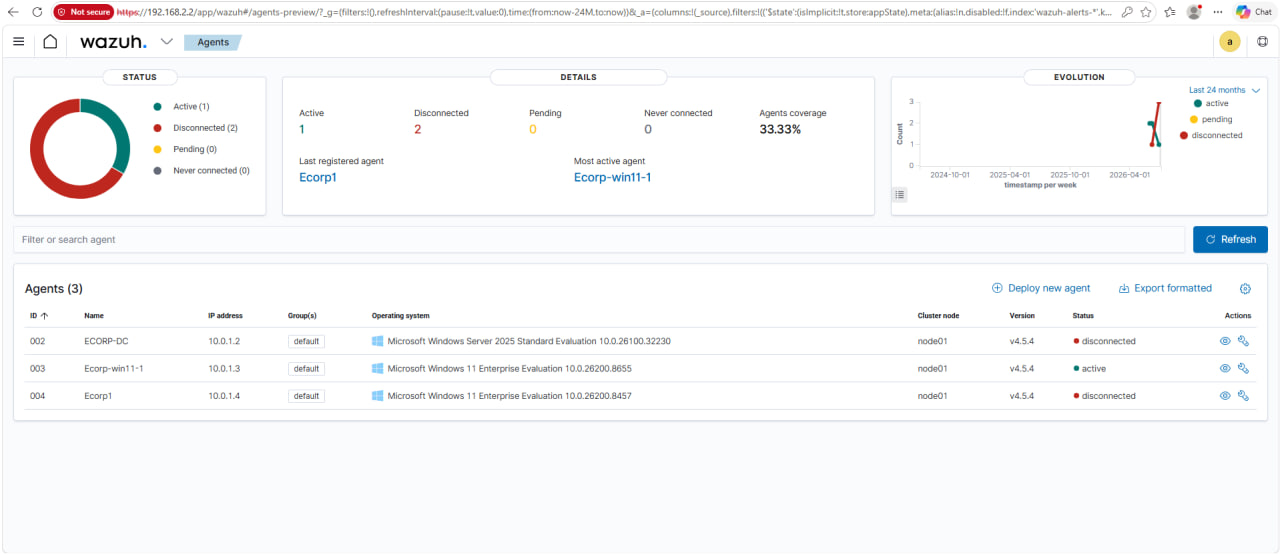The width and height of the screenshot is (1280, 555).
Task: Click the Refresh button
Action: 1230,240
